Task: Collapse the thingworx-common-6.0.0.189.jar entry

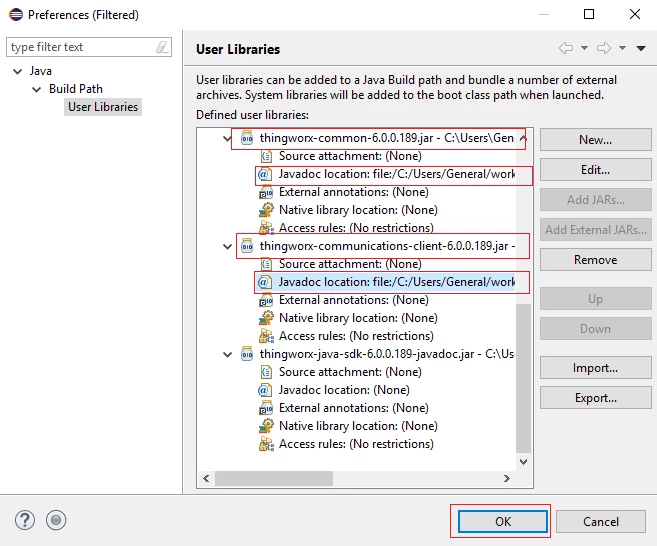Action: (227, 138)
